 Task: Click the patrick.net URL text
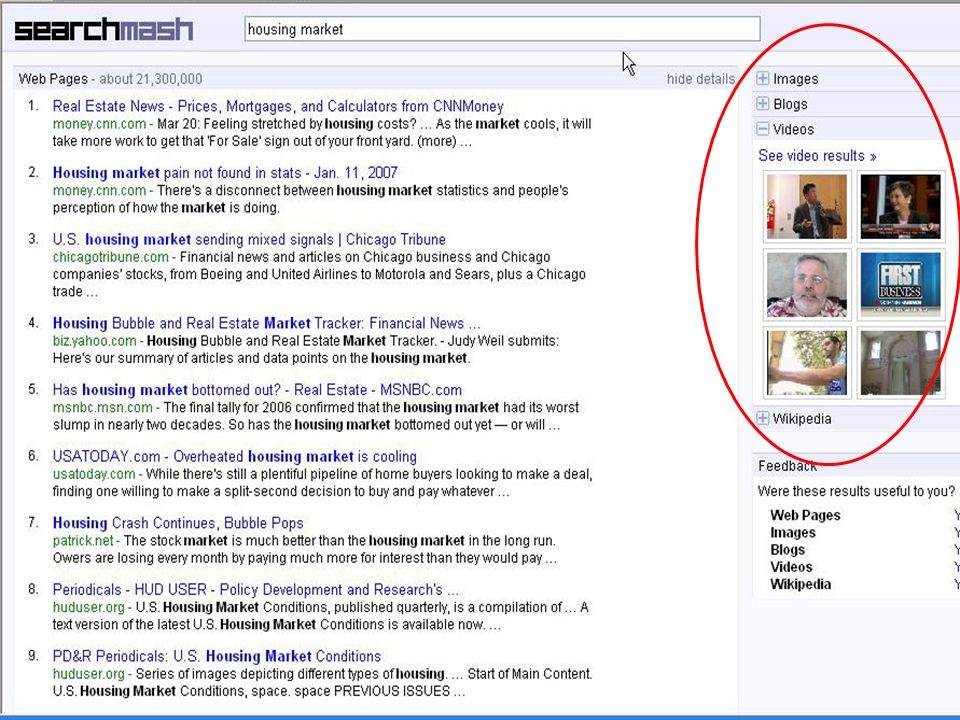click(x=83, y=541)
